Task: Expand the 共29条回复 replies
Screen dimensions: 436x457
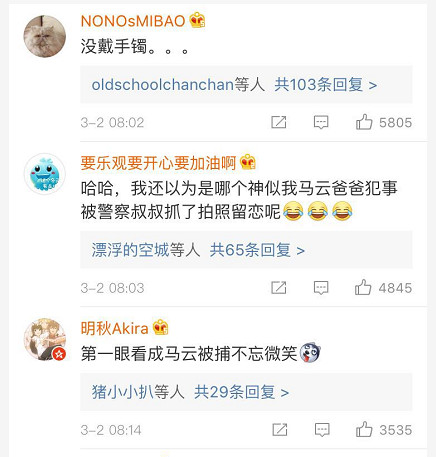Action: click(241, 392)
